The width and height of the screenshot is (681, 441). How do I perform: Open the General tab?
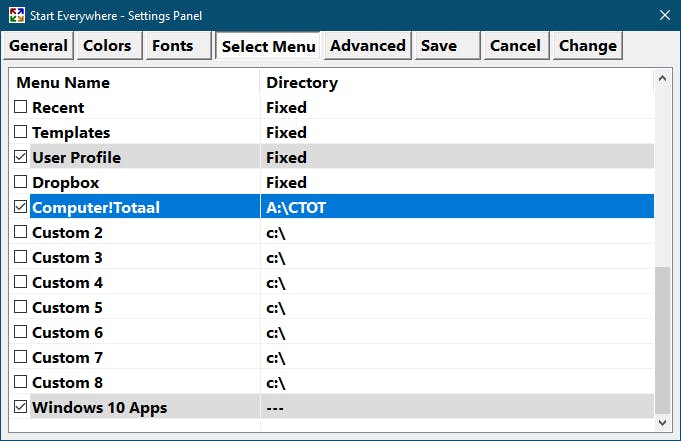(38, 46)
